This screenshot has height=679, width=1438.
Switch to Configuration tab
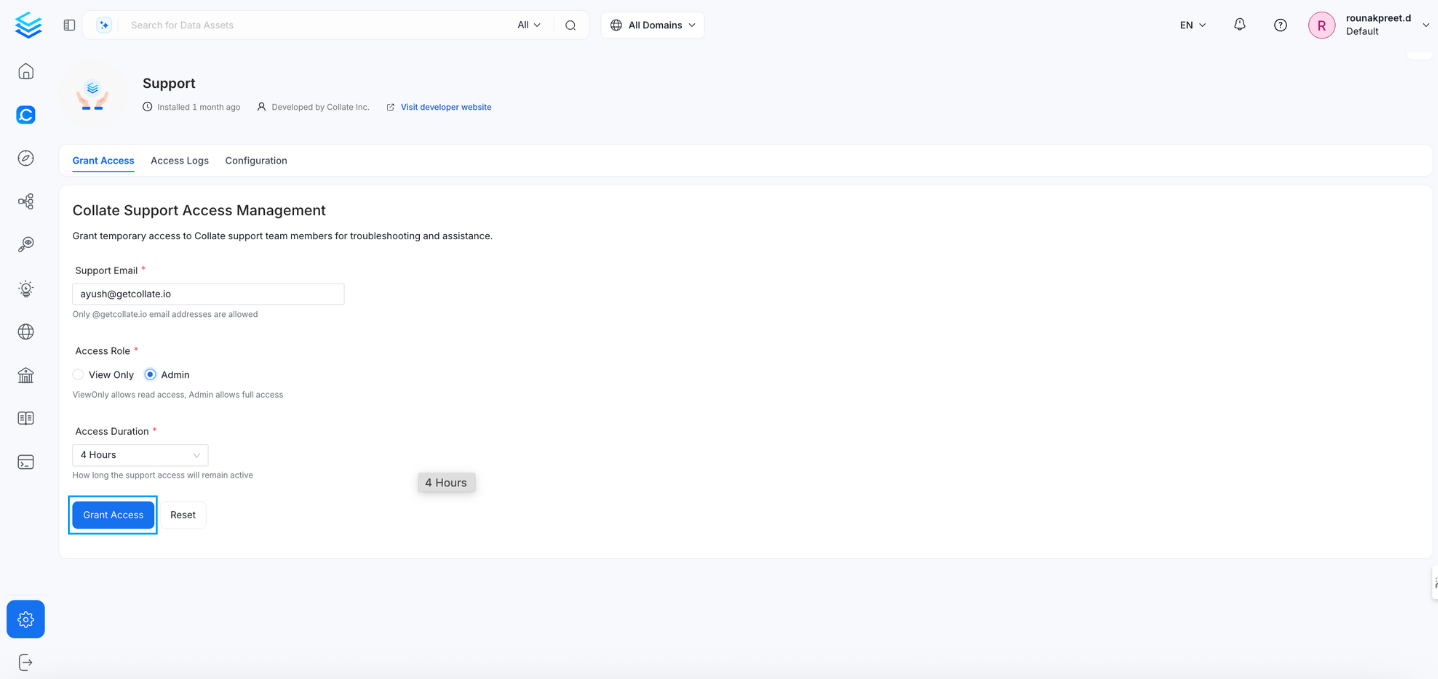[x=256, y=160]
